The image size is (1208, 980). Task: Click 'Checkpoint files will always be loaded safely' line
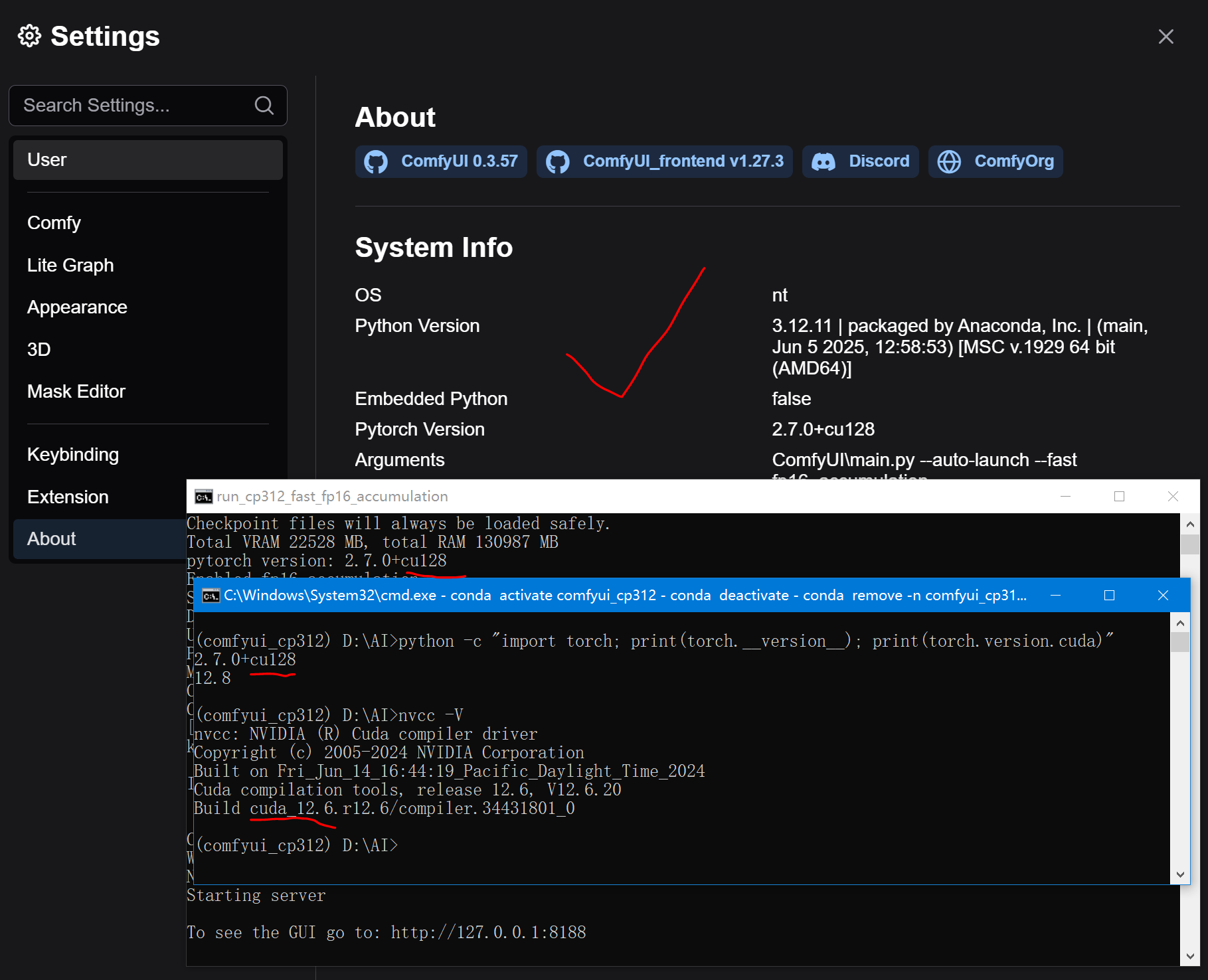coord(398,524)
